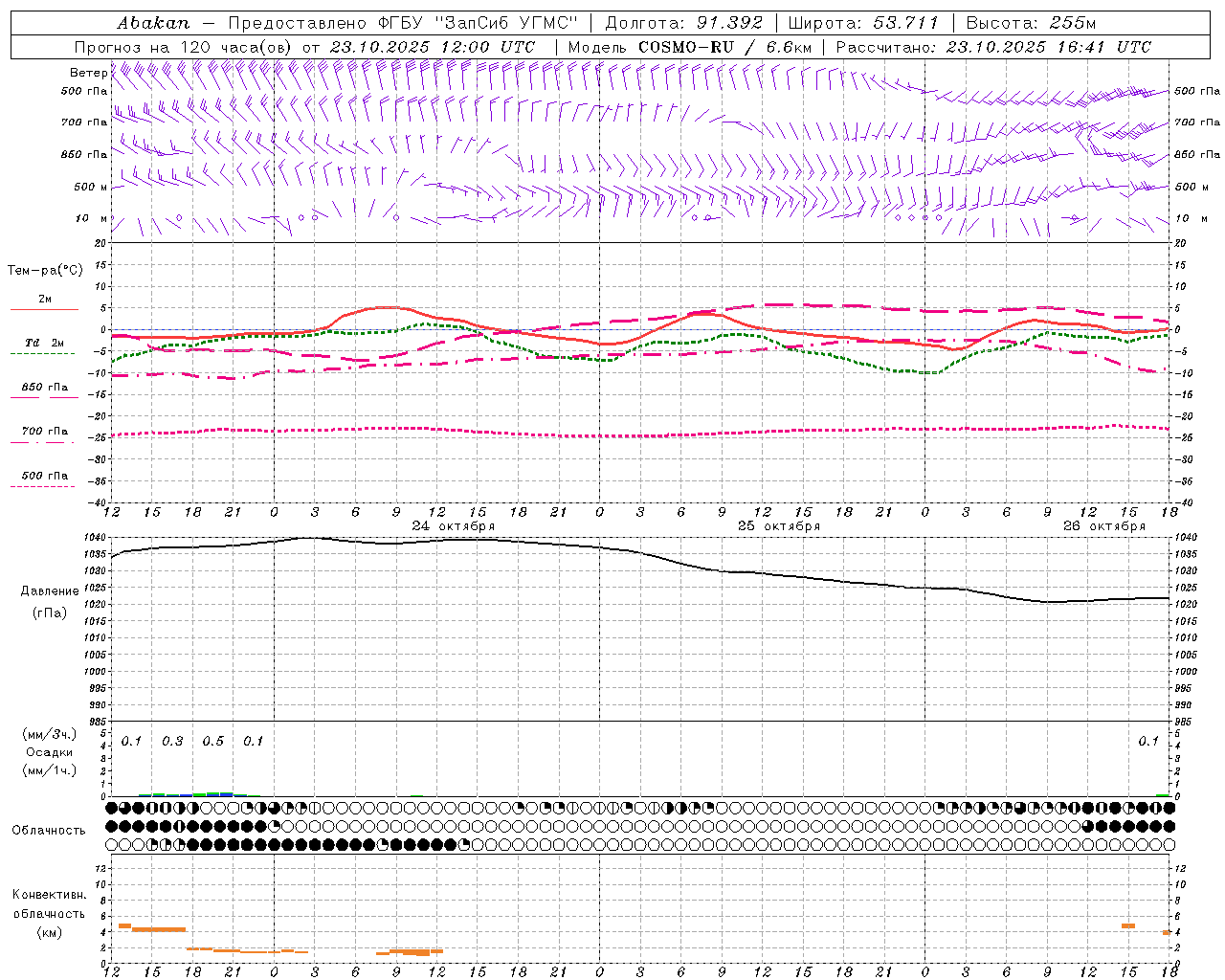The height and width of the screenshot is (980, 1225).
Task: Click the Ветер wind panel label
Action: click(88, 73)
